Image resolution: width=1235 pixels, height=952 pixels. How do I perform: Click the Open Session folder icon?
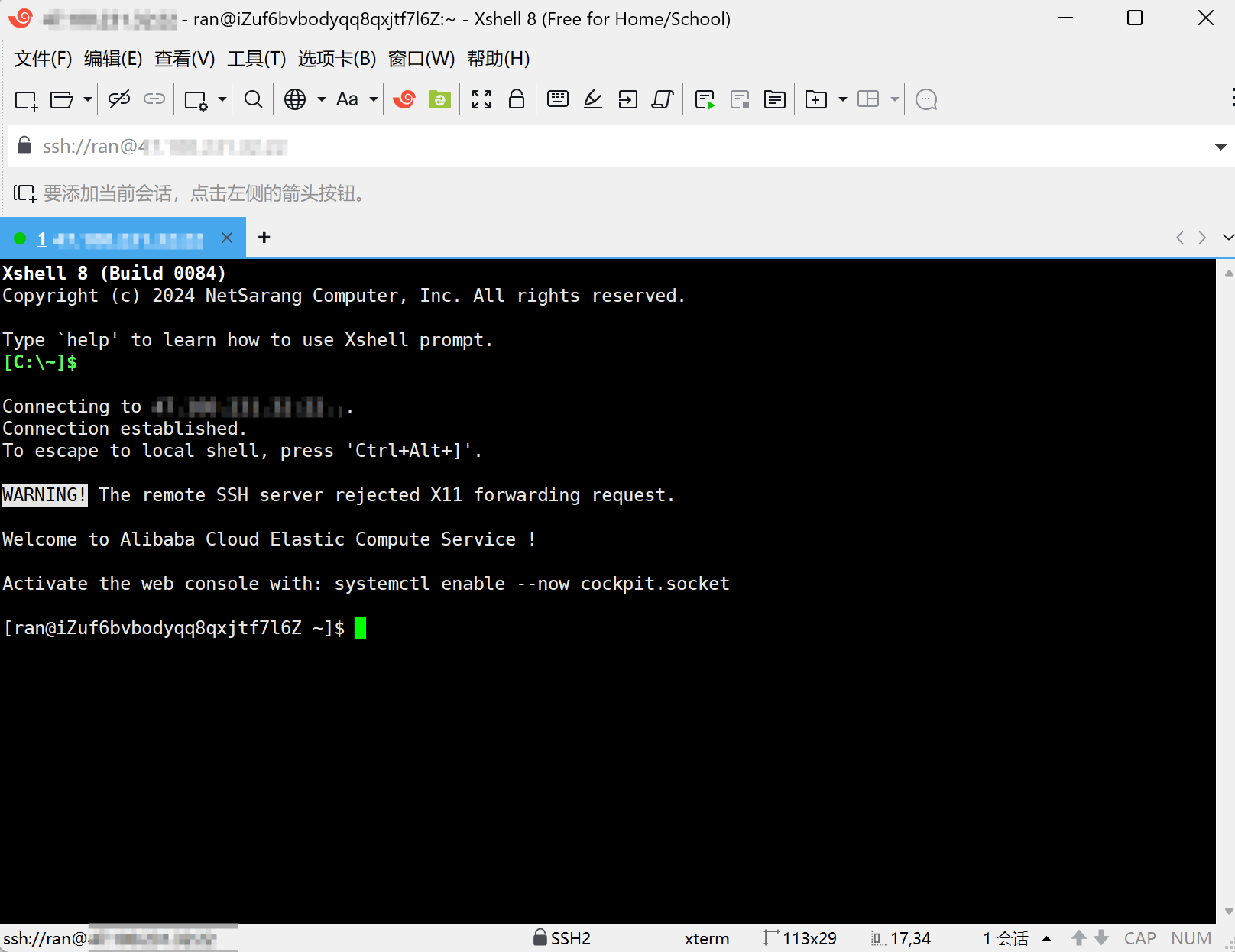61,99
